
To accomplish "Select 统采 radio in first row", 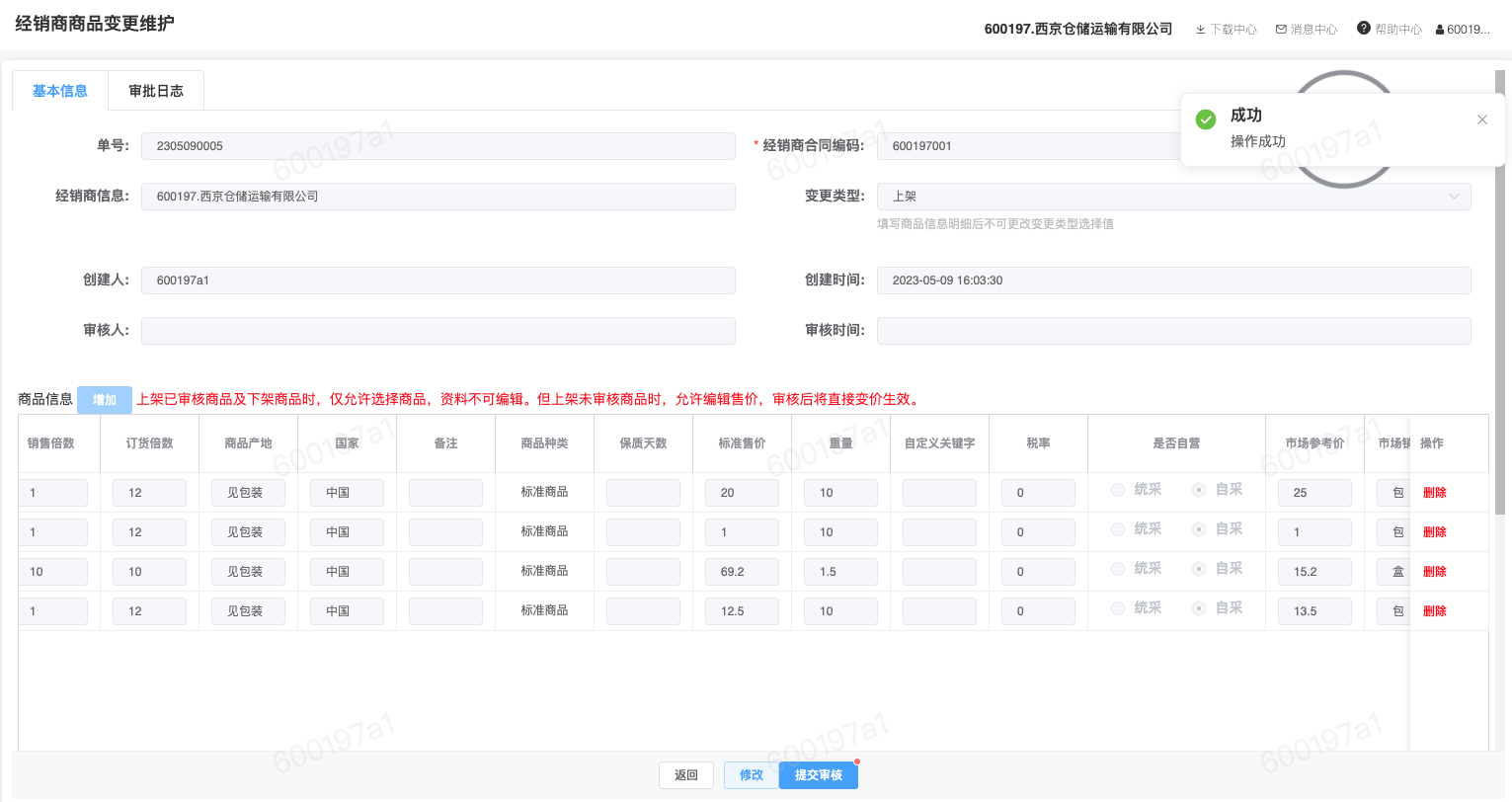I will [1118, 490].
